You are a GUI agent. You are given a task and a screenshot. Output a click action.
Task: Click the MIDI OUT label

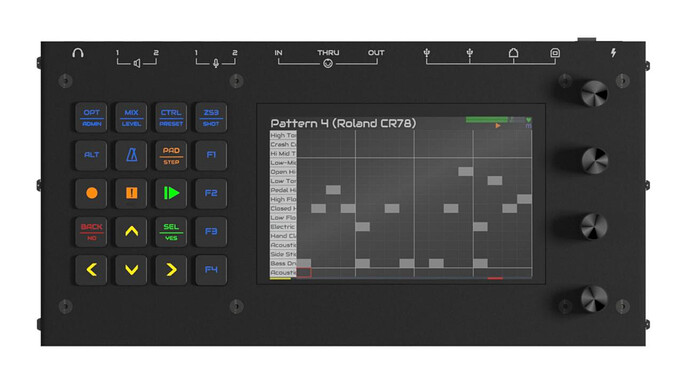pyautogui.click(x=376, y=53)
